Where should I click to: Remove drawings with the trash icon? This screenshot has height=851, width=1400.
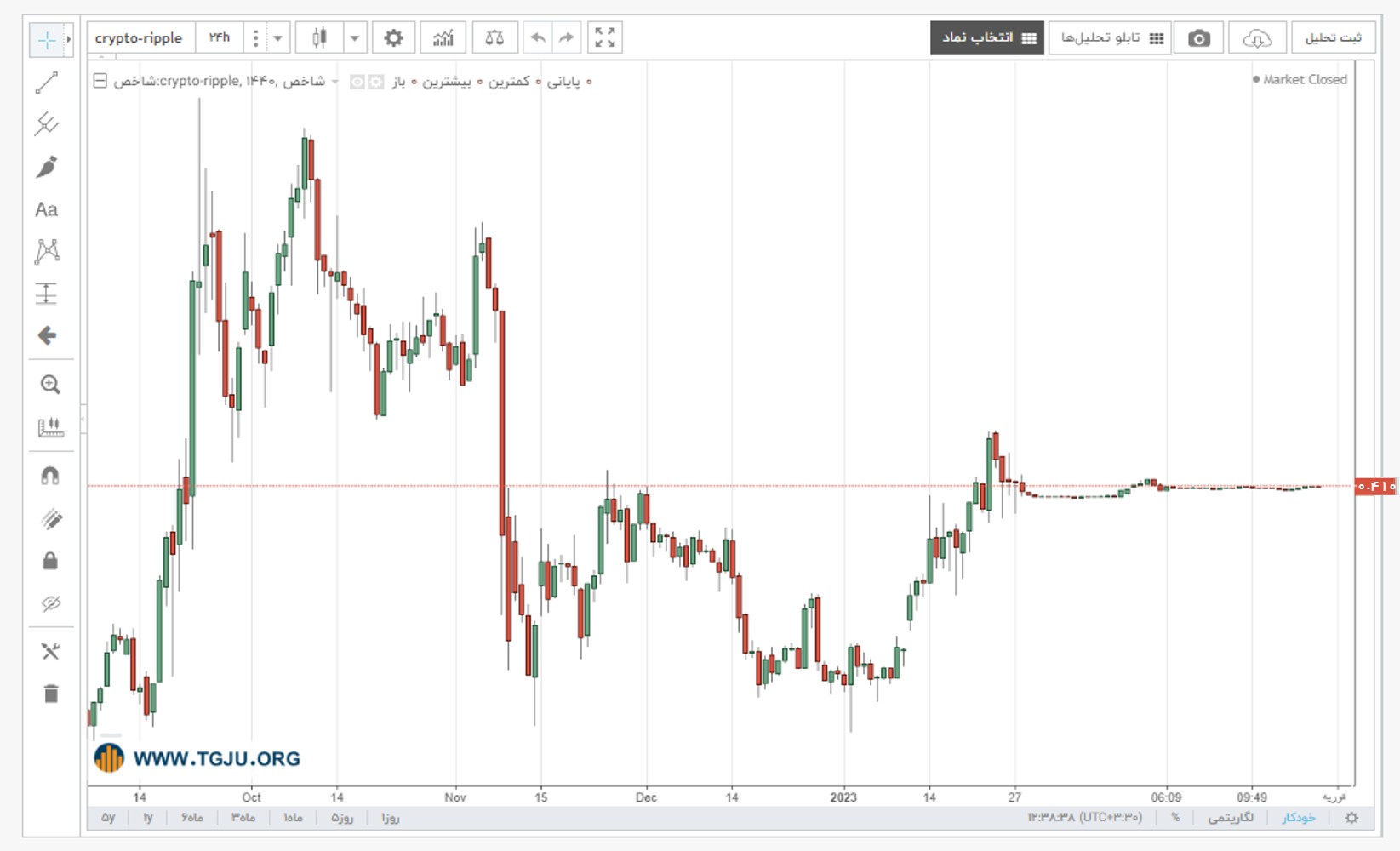click(51, 694)
